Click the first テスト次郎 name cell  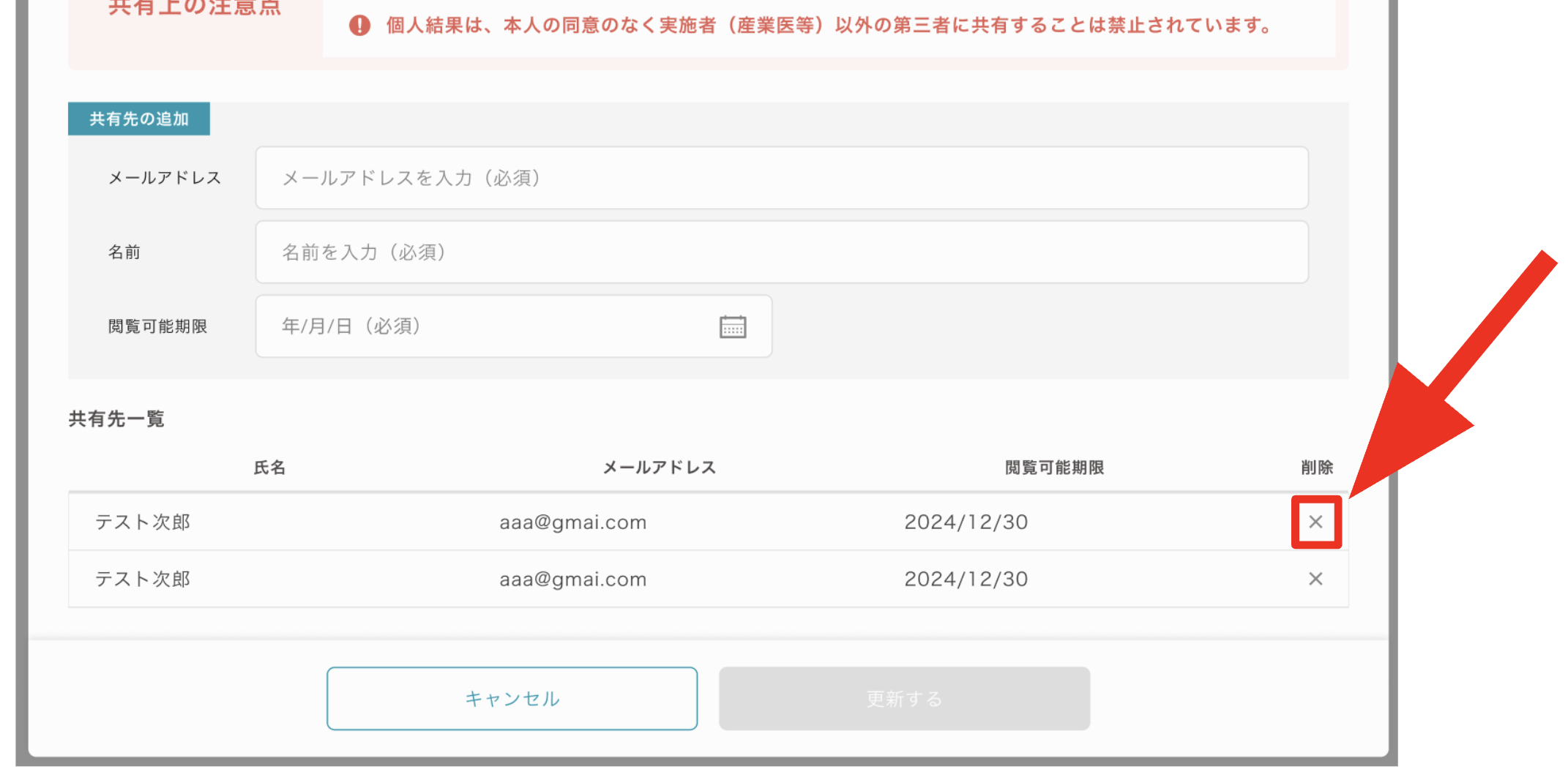143,522
